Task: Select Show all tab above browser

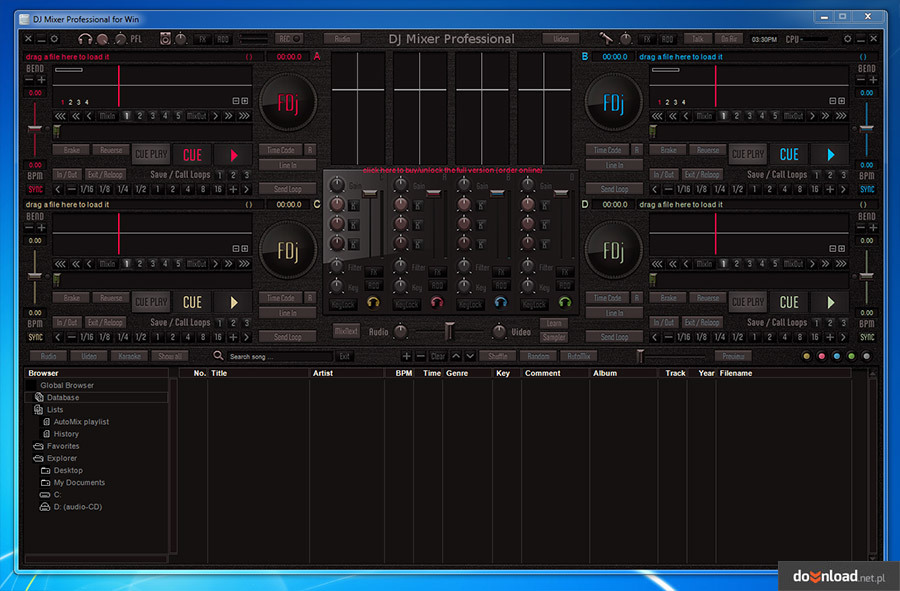Action: click(x=170, y=356)
